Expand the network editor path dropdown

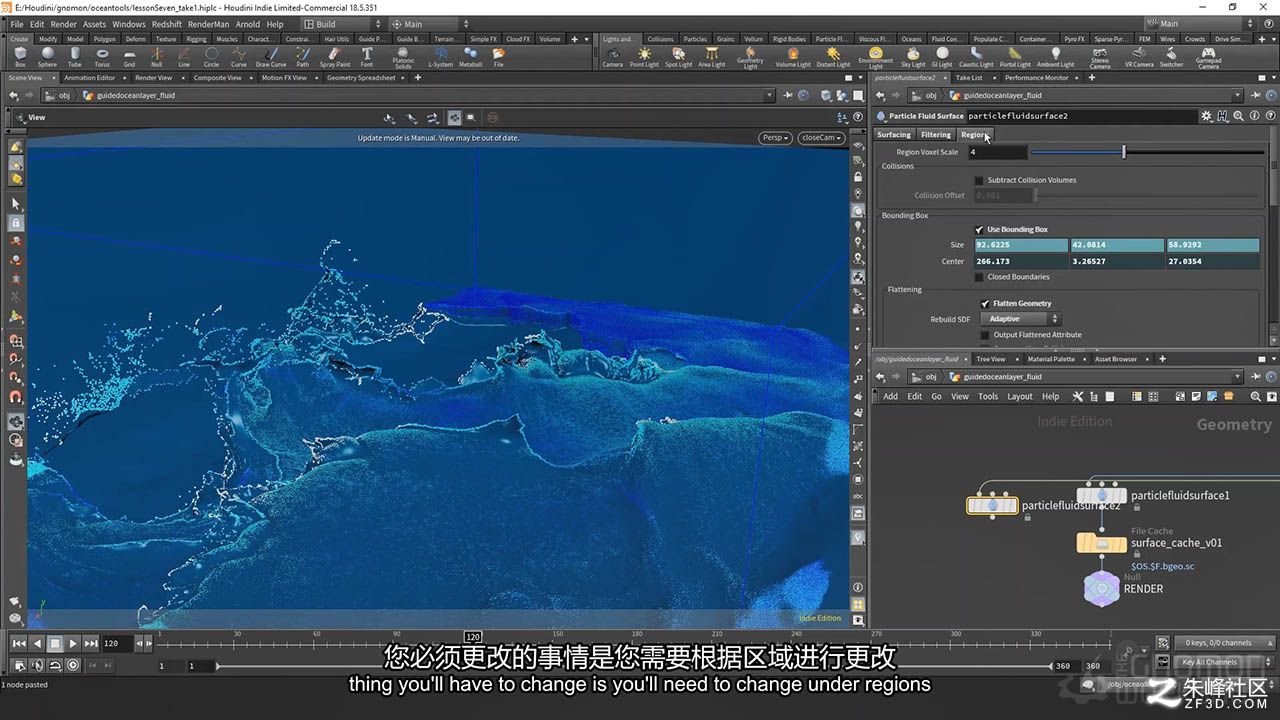pos(1237,377)
